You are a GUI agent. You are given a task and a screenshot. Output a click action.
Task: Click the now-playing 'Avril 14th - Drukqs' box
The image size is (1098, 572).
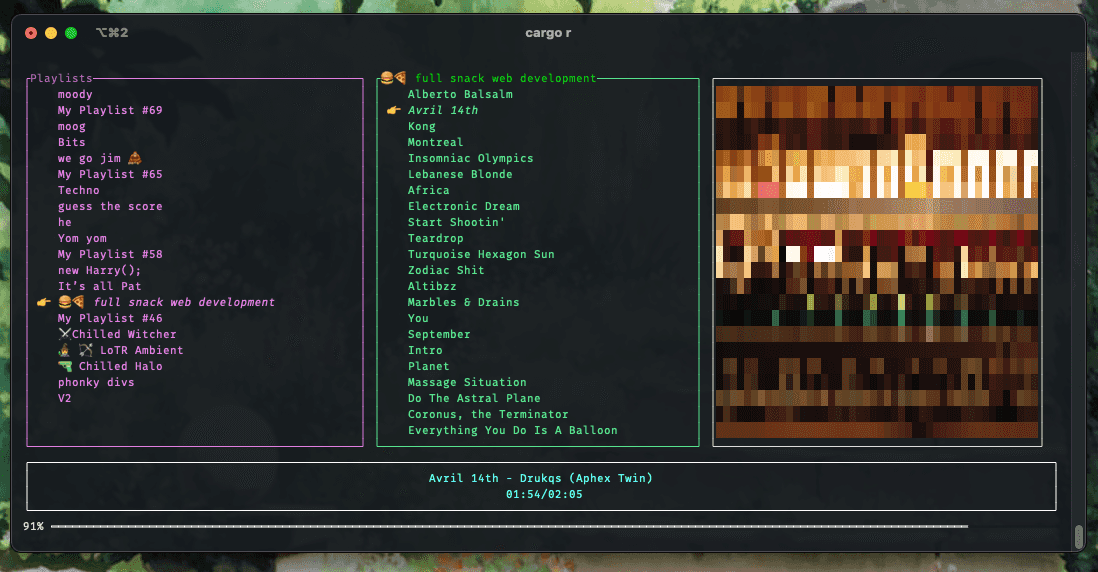[541, 486]
